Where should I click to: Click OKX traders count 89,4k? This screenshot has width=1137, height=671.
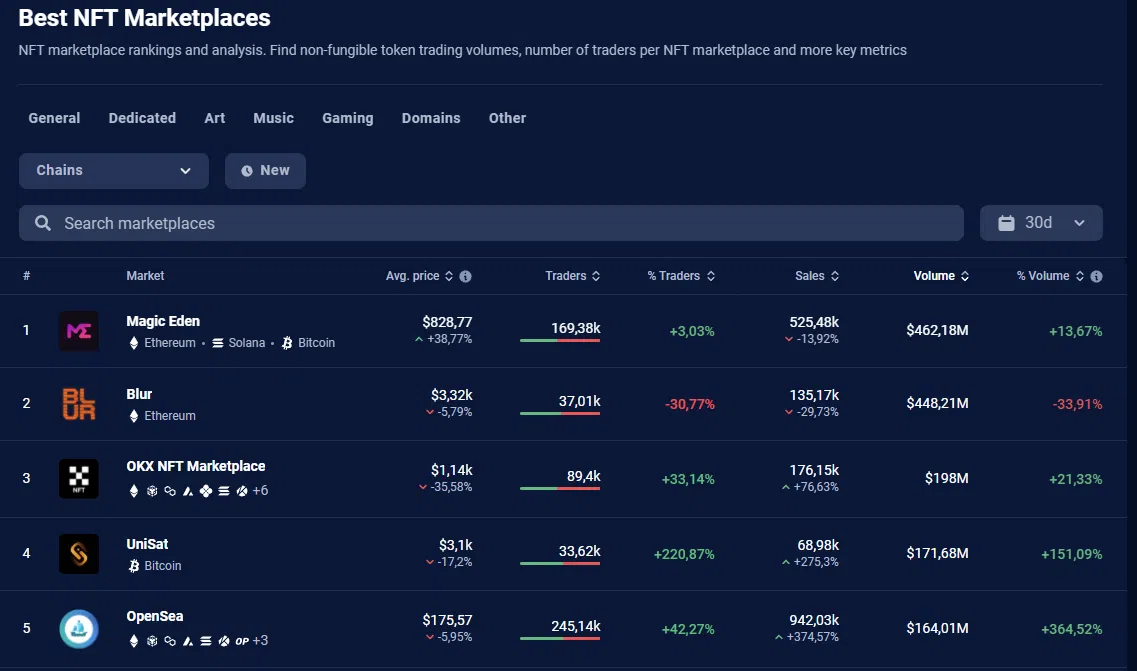click(x=584, y=477)
